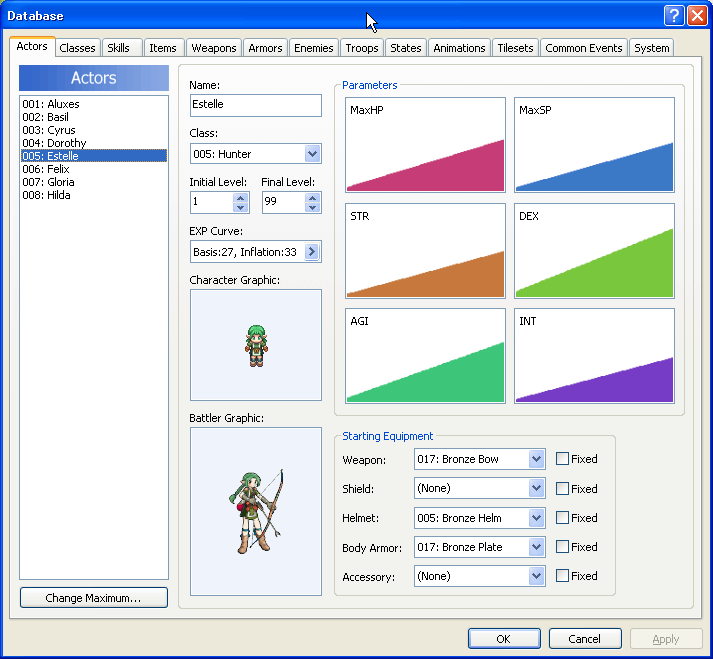Viewport: 713px width, 659px height.
Task: Open the Weapon dropdown with Bronze Bow
Action: 536,459
